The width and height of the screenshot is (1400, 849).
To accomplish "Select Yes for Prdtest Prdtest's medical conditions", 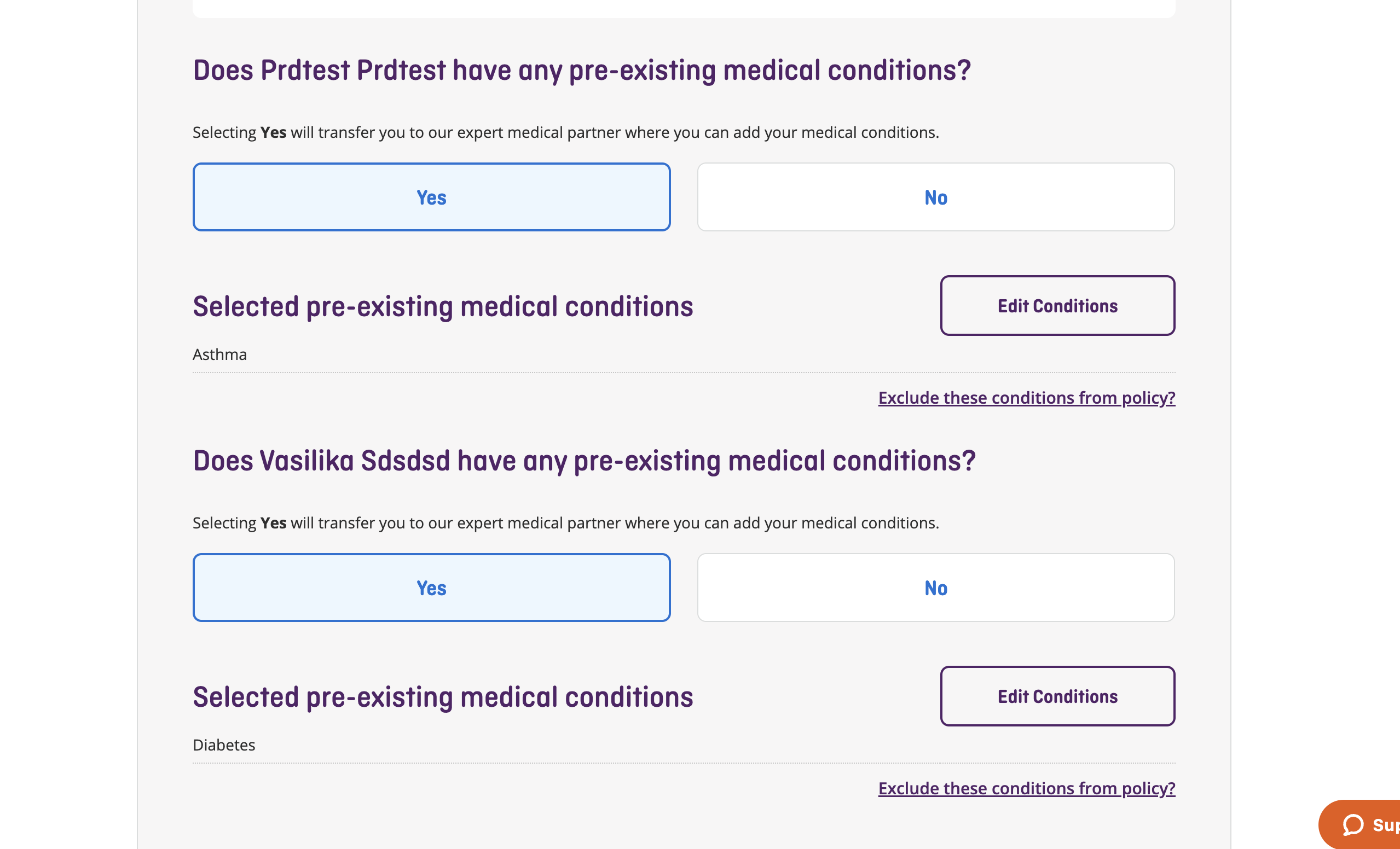I will (x=431, y=197).
